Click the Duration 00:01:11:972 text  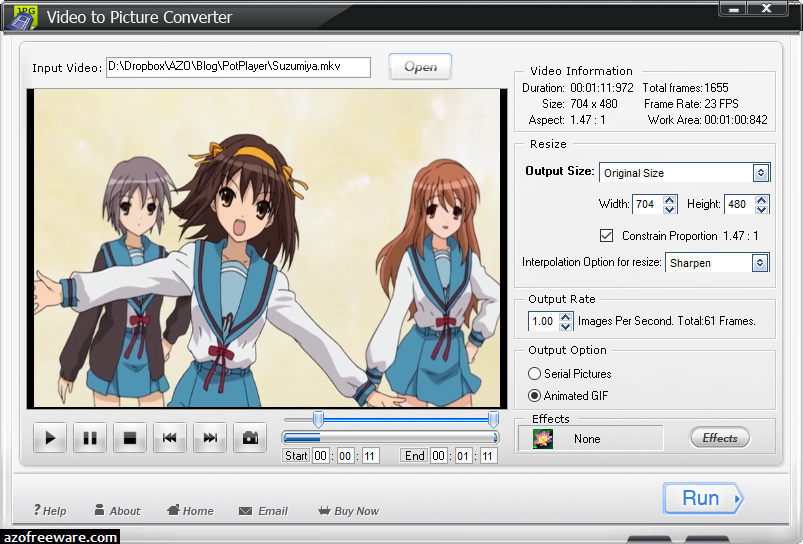578,88
